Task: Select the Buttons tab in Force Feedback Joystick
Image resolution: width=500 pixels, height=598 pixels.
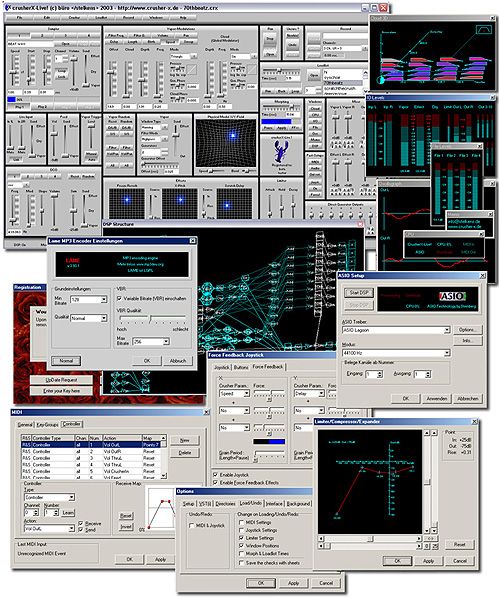Action: [241, 367]
